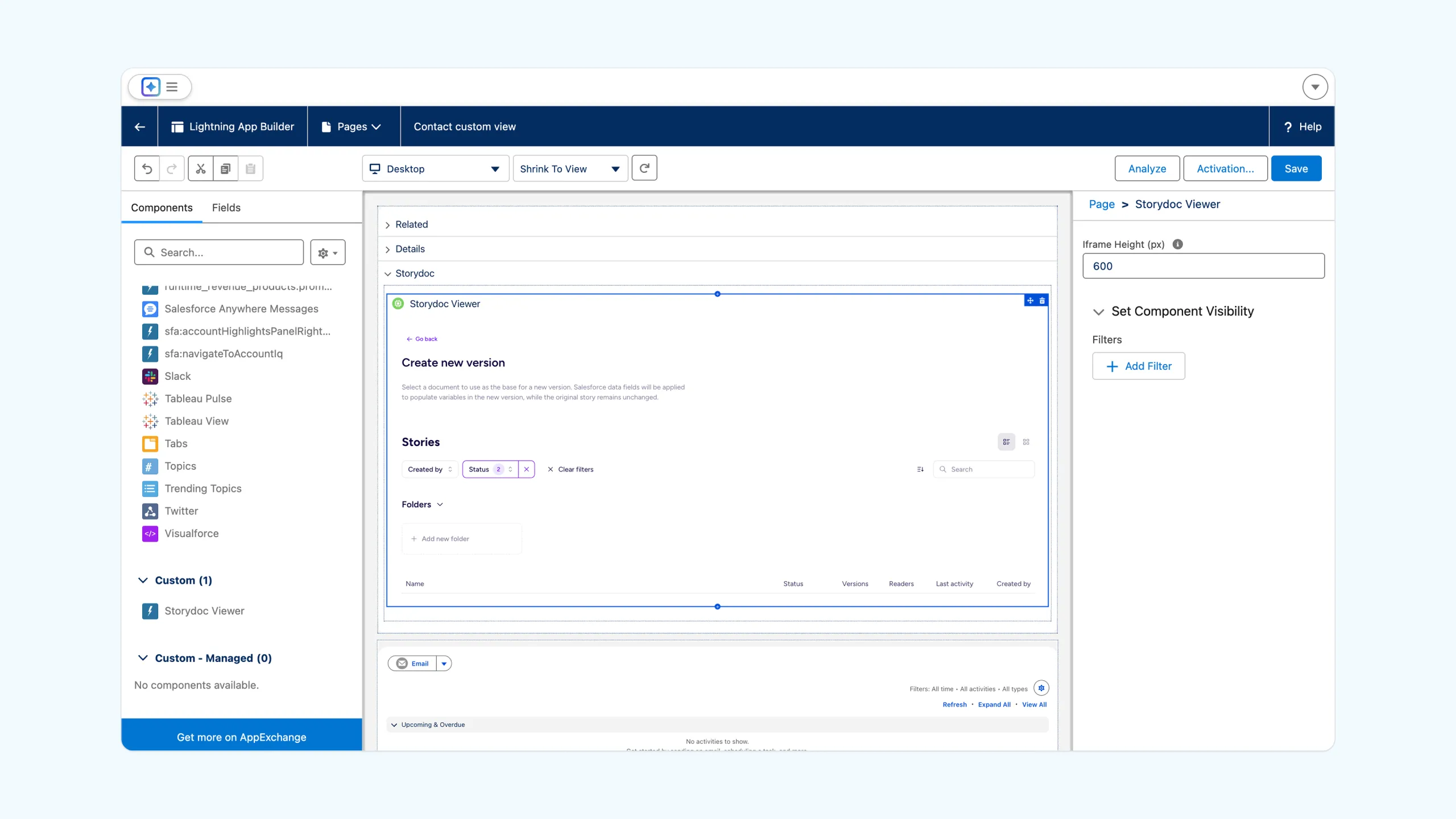Click the delete trash icon on Storydoc Viewer
The image size is (1456, 819).
pos(1042,300)
